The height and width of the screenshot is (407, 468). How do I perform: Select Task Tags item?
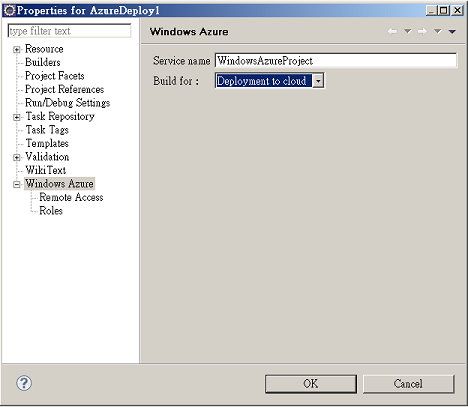pyautogui.click(x=47, y=130)
